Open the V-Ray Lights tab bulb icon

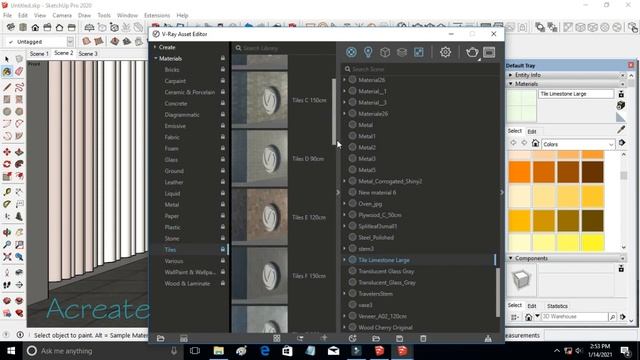click(368, 52)
